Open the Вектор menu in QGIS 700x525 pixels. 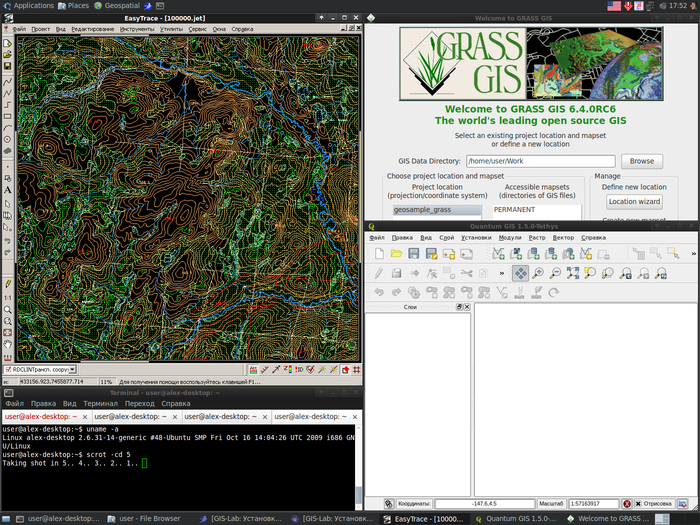click(x=564, y=238)
